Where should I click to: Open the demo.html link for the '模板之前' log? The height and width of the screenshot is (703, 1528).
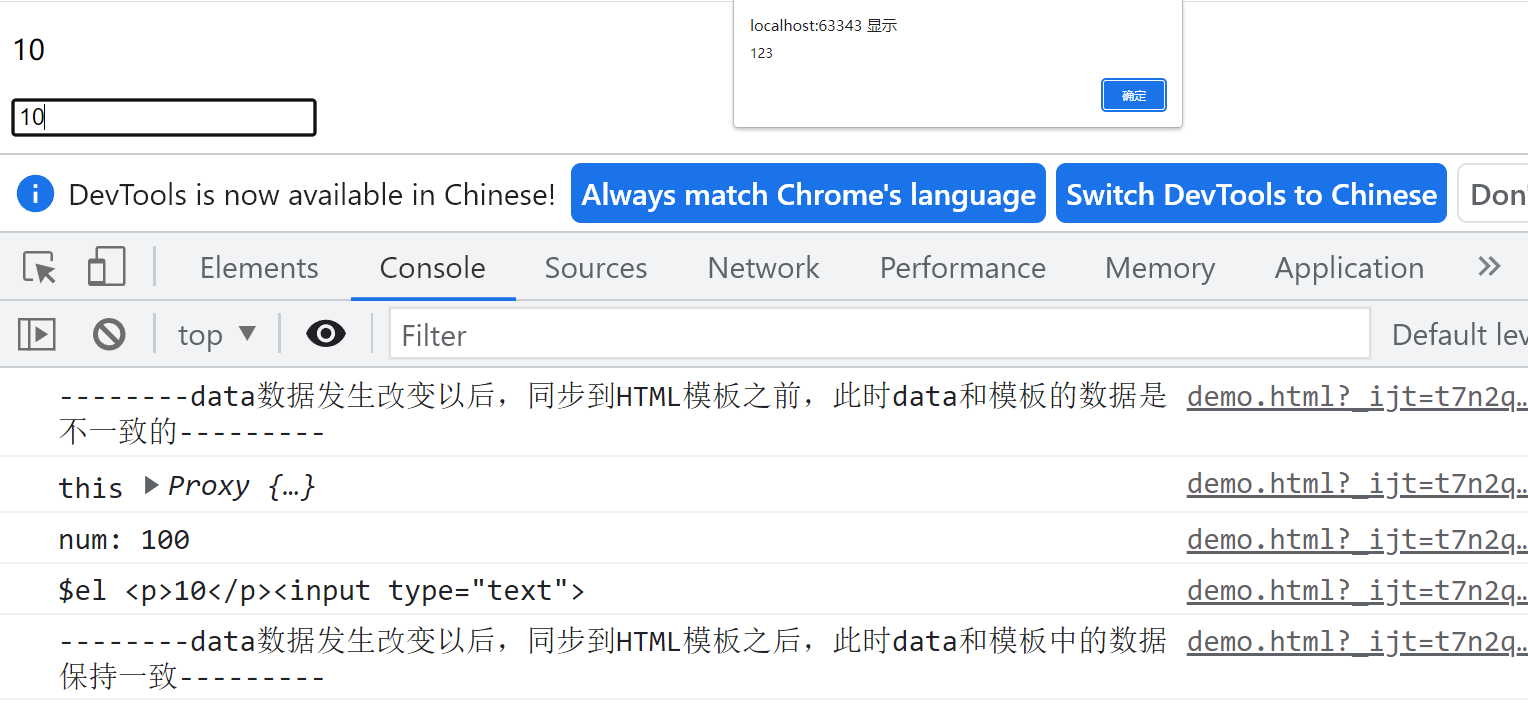pyautogui.click(x=1357, y=397)
